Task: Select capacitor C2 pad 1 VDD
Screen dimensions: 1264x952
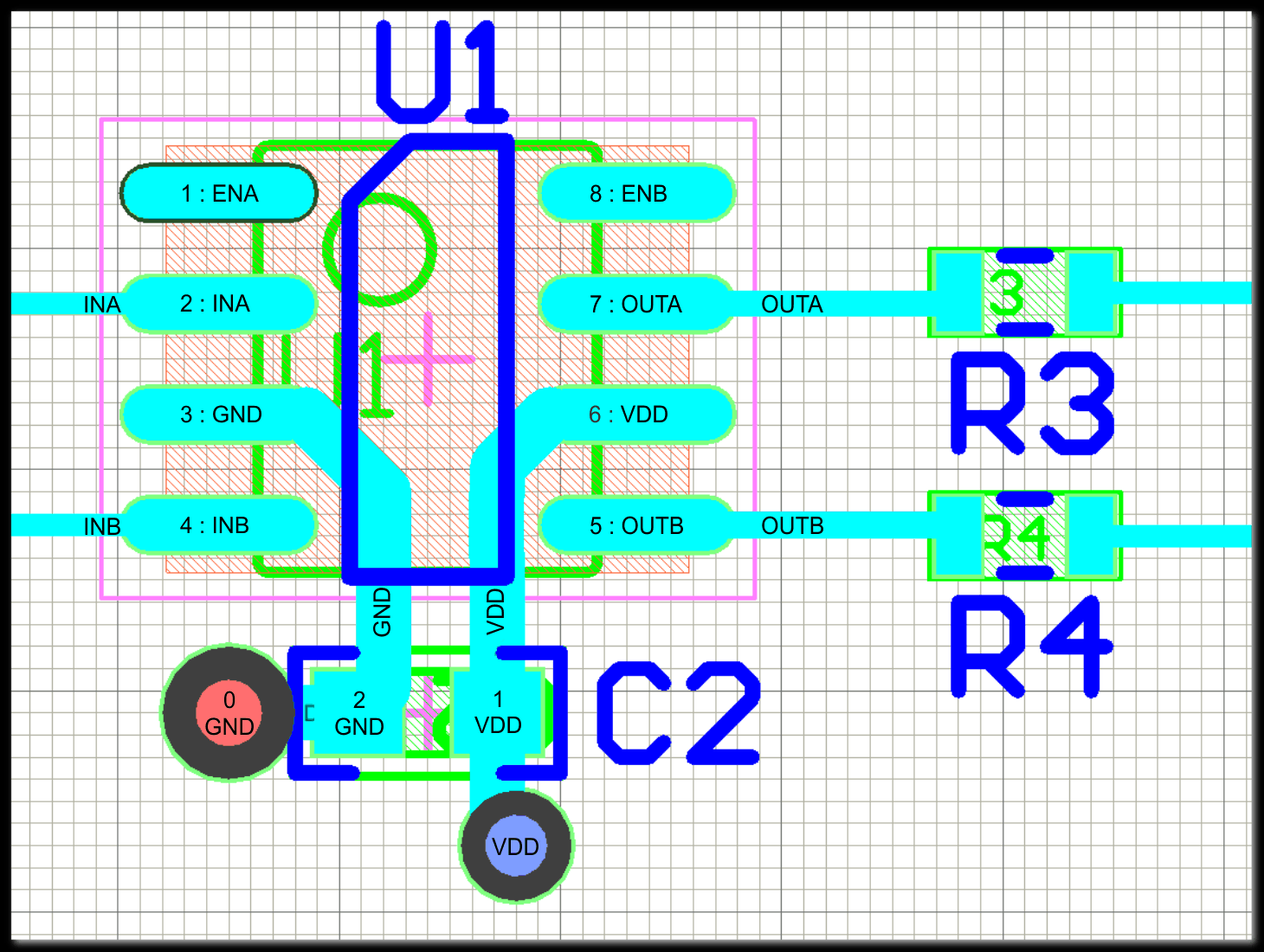Action: coord(498,713)
